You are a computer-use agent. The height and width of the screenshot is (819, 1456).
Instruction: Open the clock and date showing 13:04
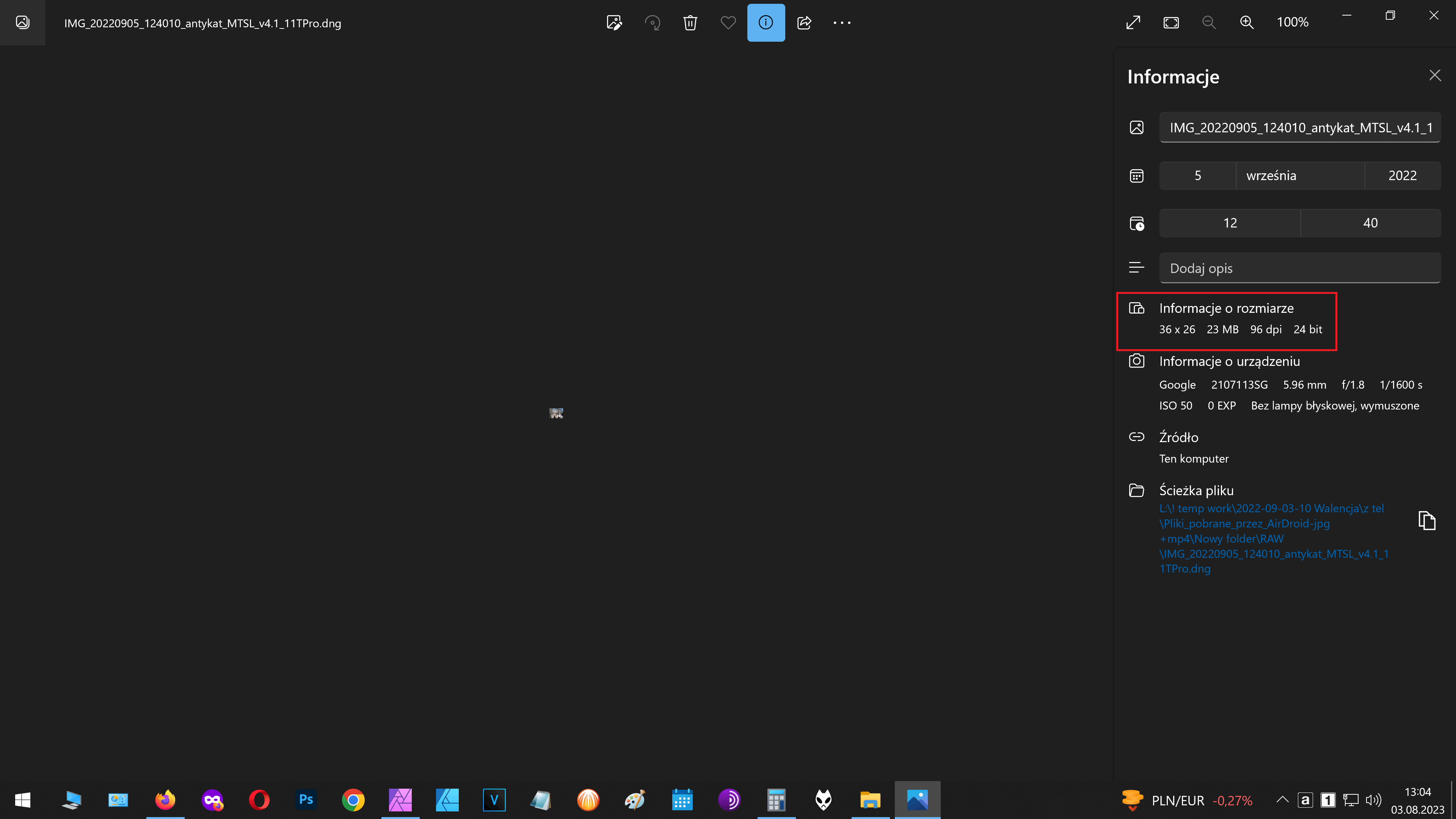1418,800
